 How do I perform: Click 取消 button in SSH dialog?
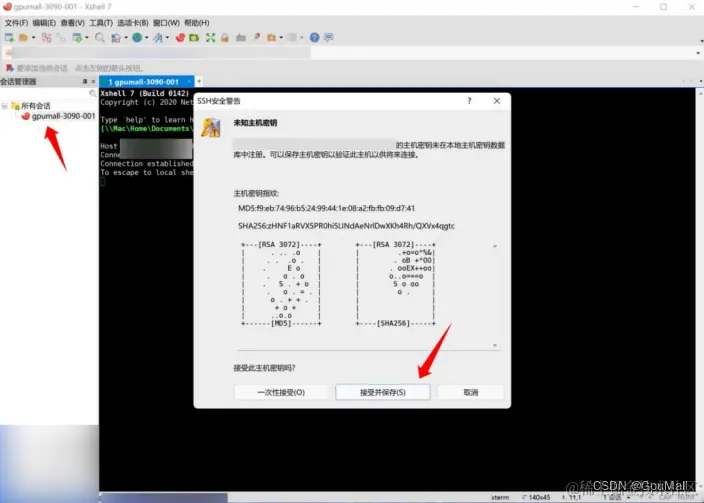tap(471, 392)
